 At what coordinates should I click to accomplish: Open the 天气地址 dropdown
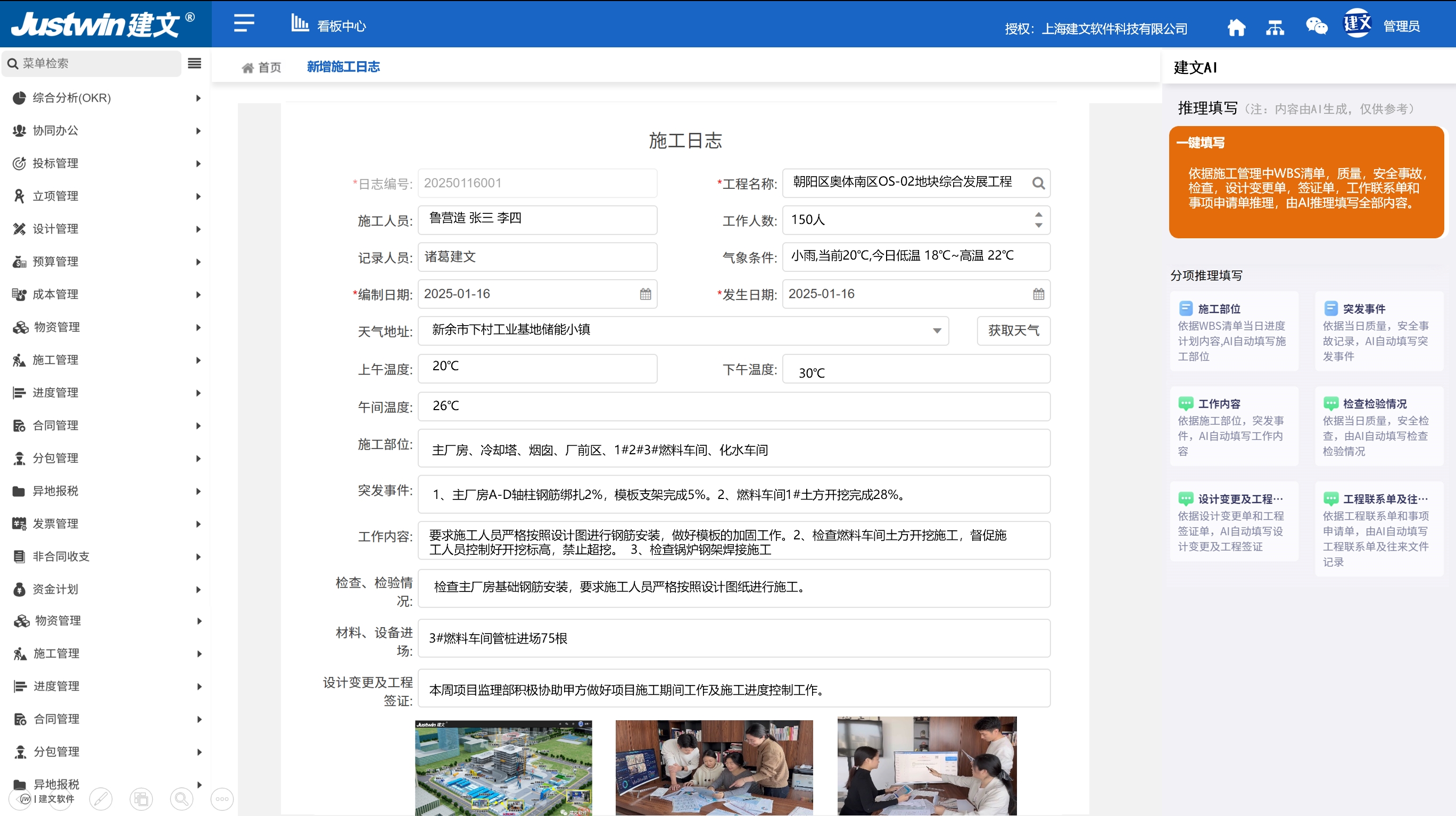pos(937,331)
